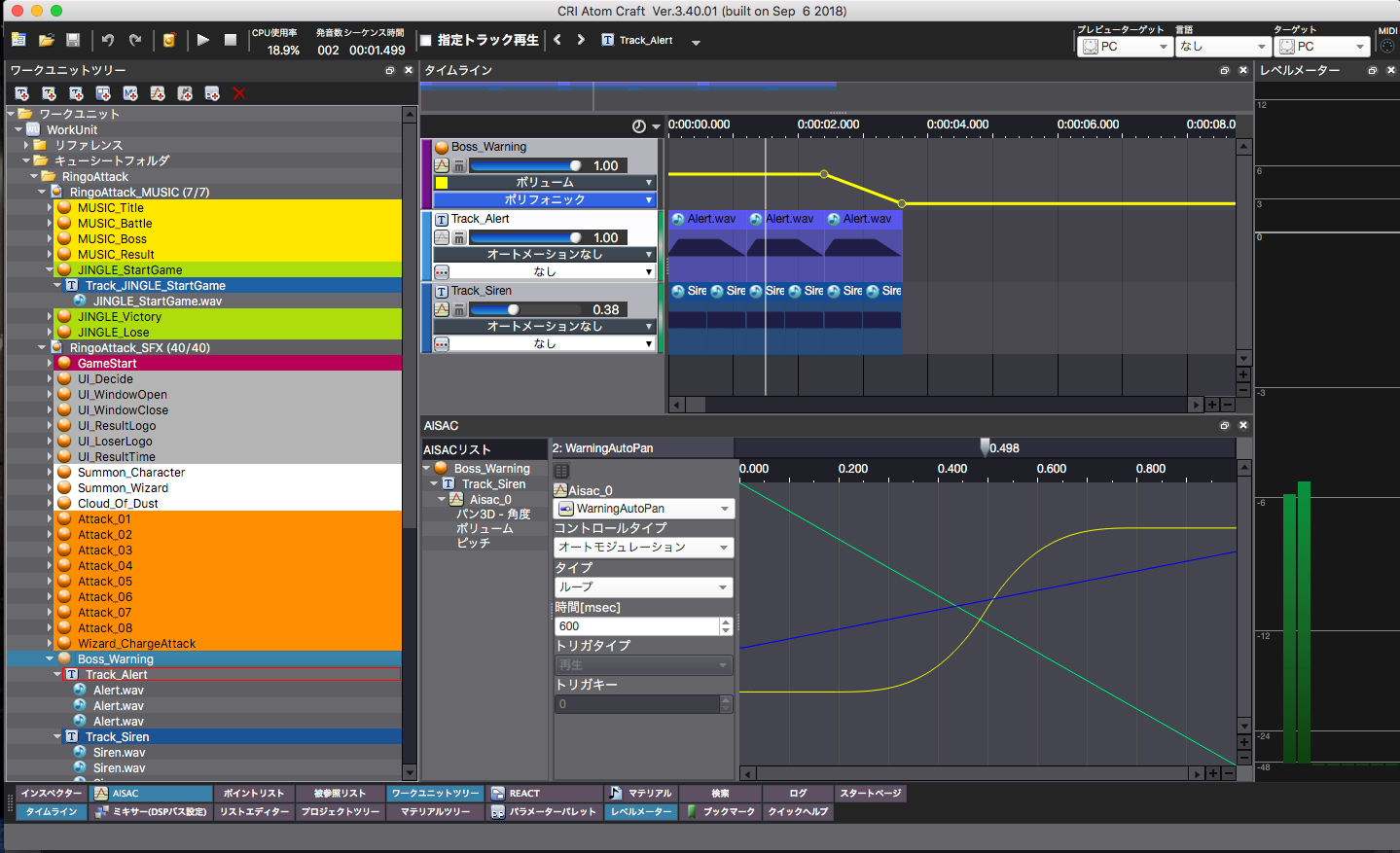This screenshot has width=1400, height=853.
Task: Expand the MUSIC_Title cue
Action: pyautogui.click(x=50, y=208)
